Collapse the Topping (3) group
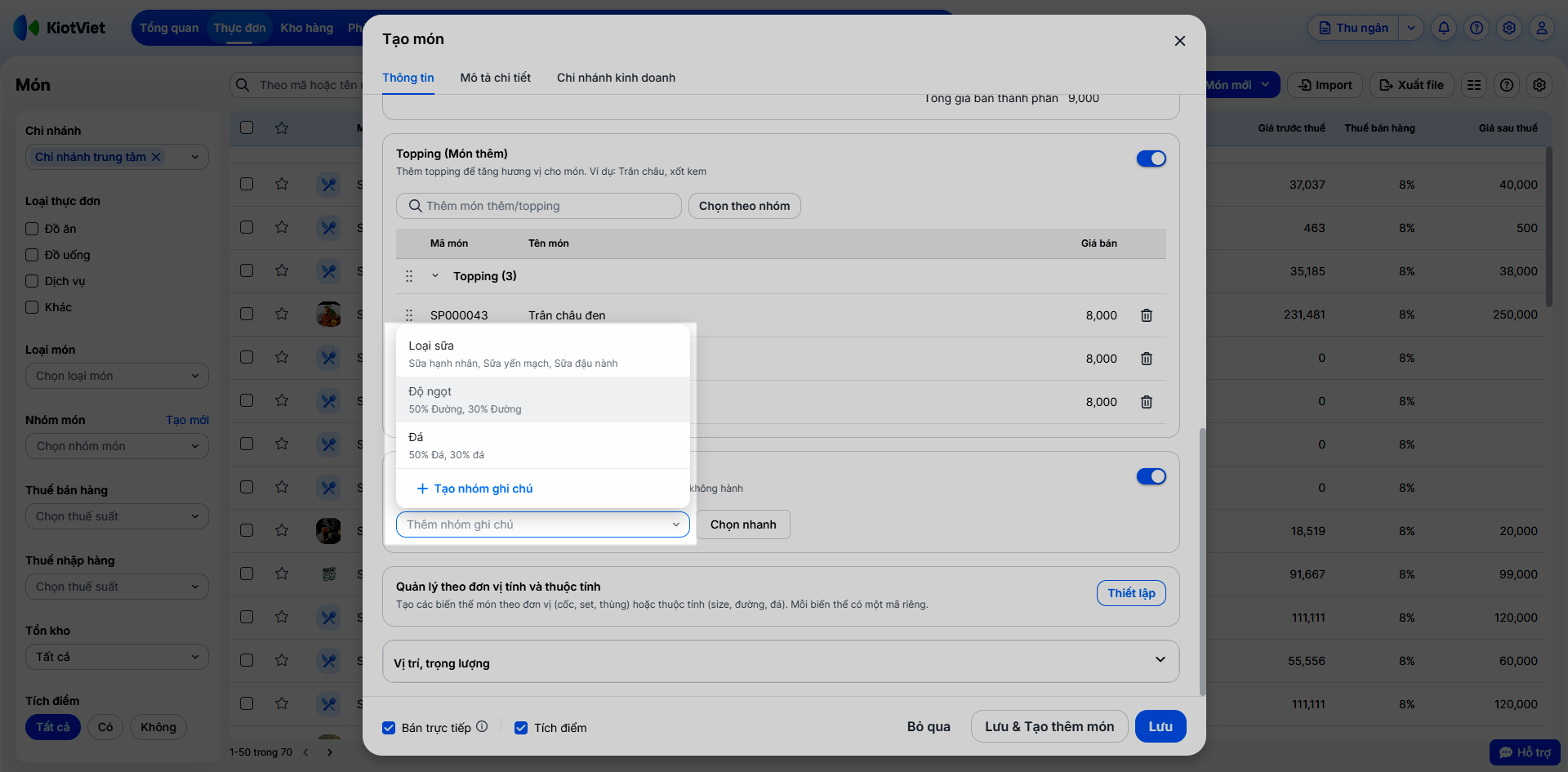 click(435, 276)
